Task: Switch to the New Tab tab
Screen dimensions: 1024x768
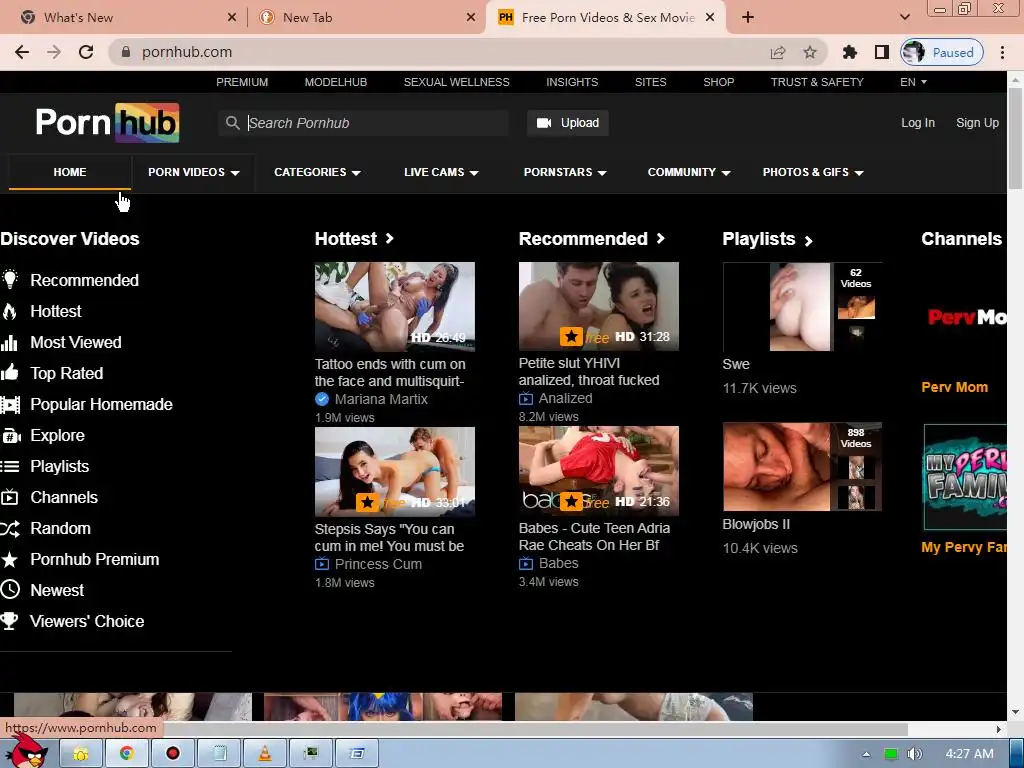Action: [367, 18]
